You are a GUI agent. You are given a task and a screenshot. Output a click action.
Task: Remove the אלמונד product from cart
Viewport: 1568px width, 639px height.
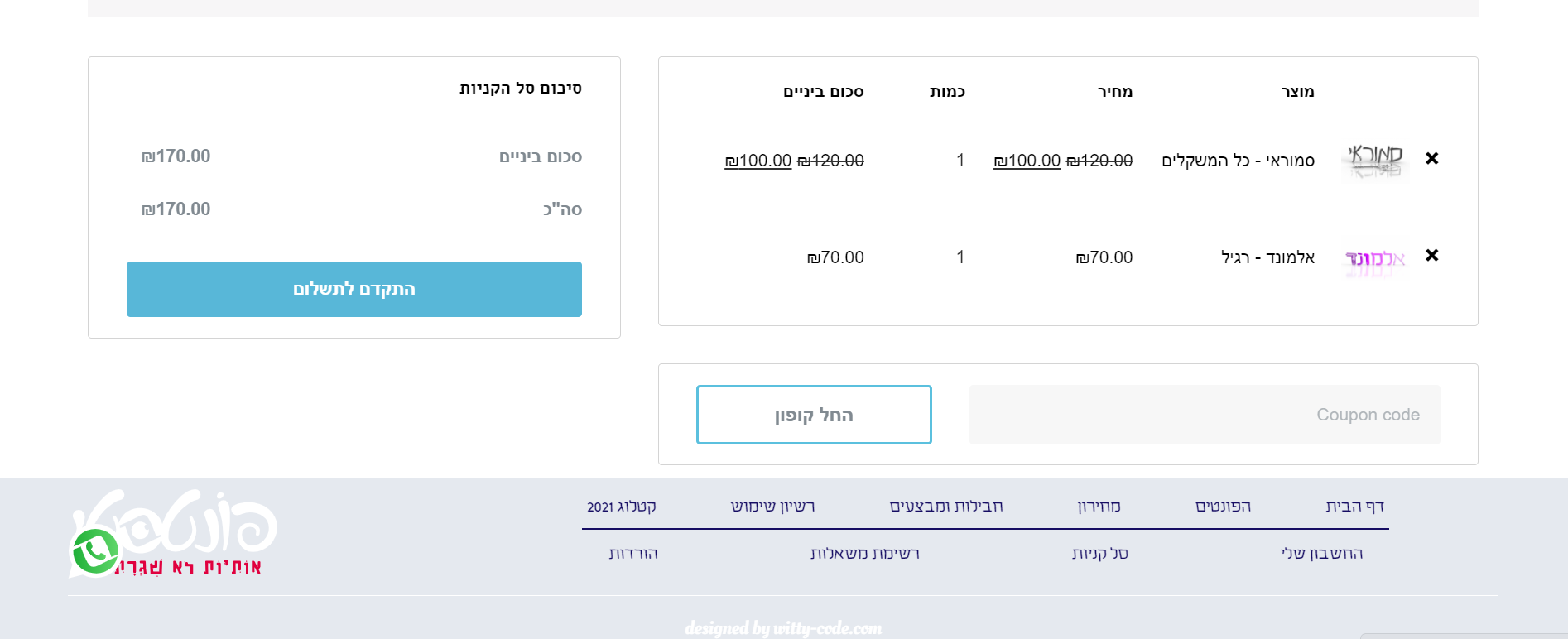click(1431, 255)
